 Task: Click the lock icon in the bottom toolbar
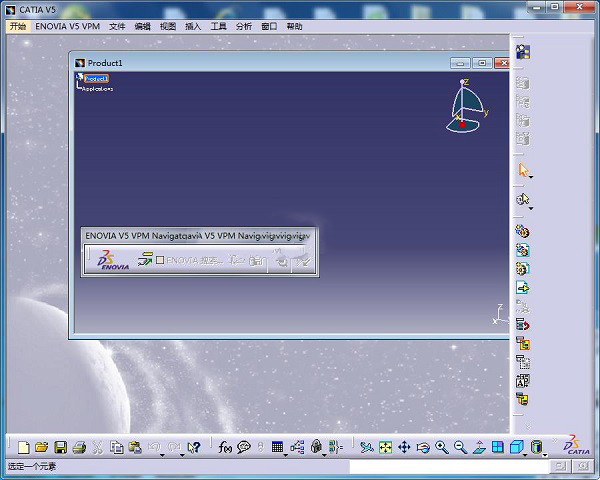[316, 446]
